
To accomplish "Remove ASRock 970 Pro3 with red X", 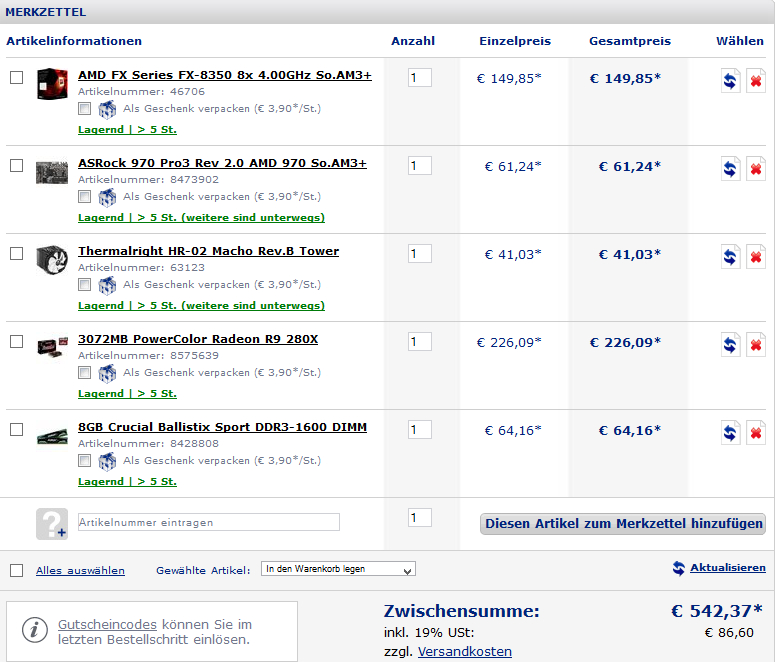I will pos(756,168).
